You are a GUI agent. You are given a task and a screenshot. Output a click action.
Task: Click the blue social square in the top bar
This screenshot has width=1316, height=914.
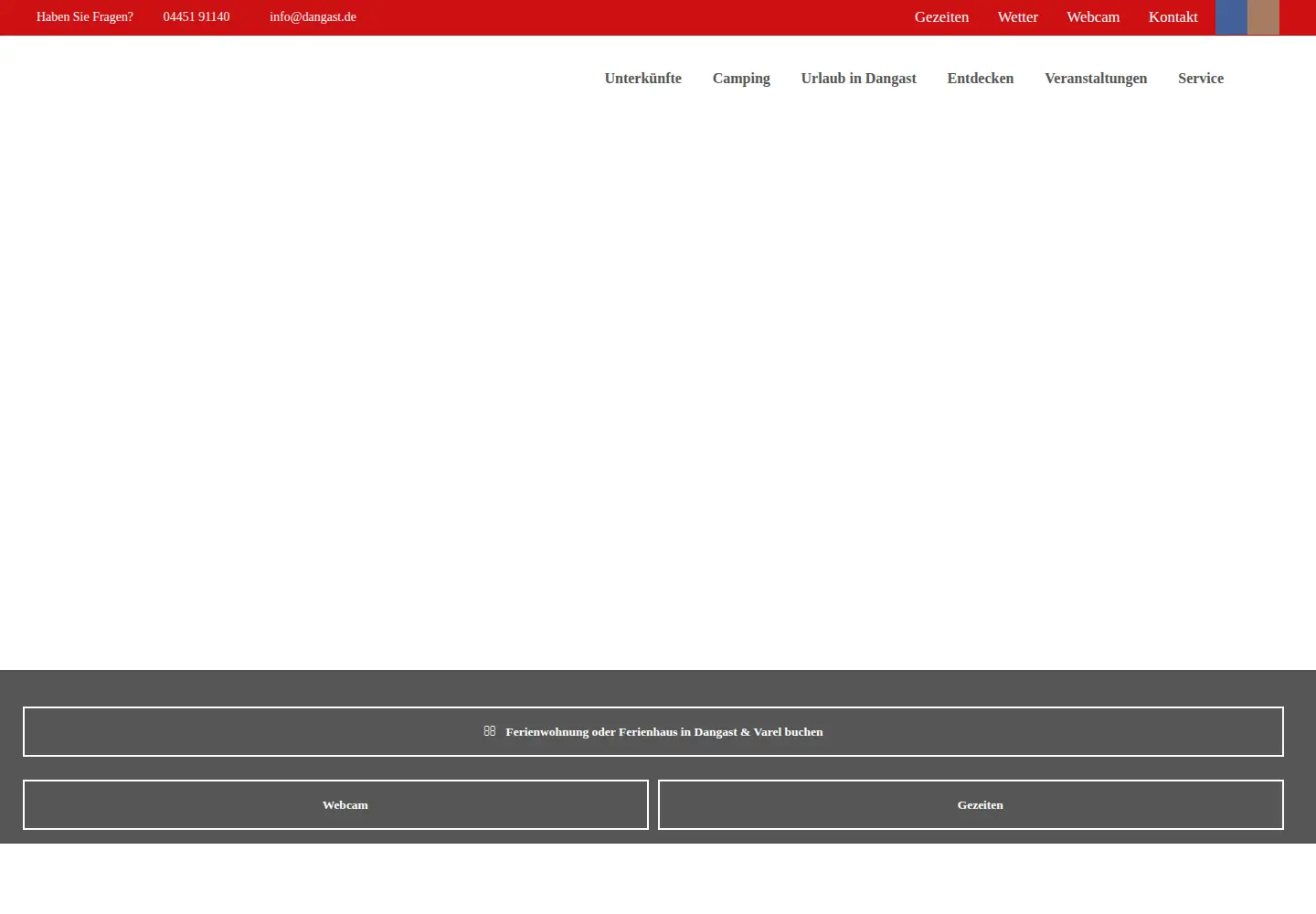coord(1231,17)
